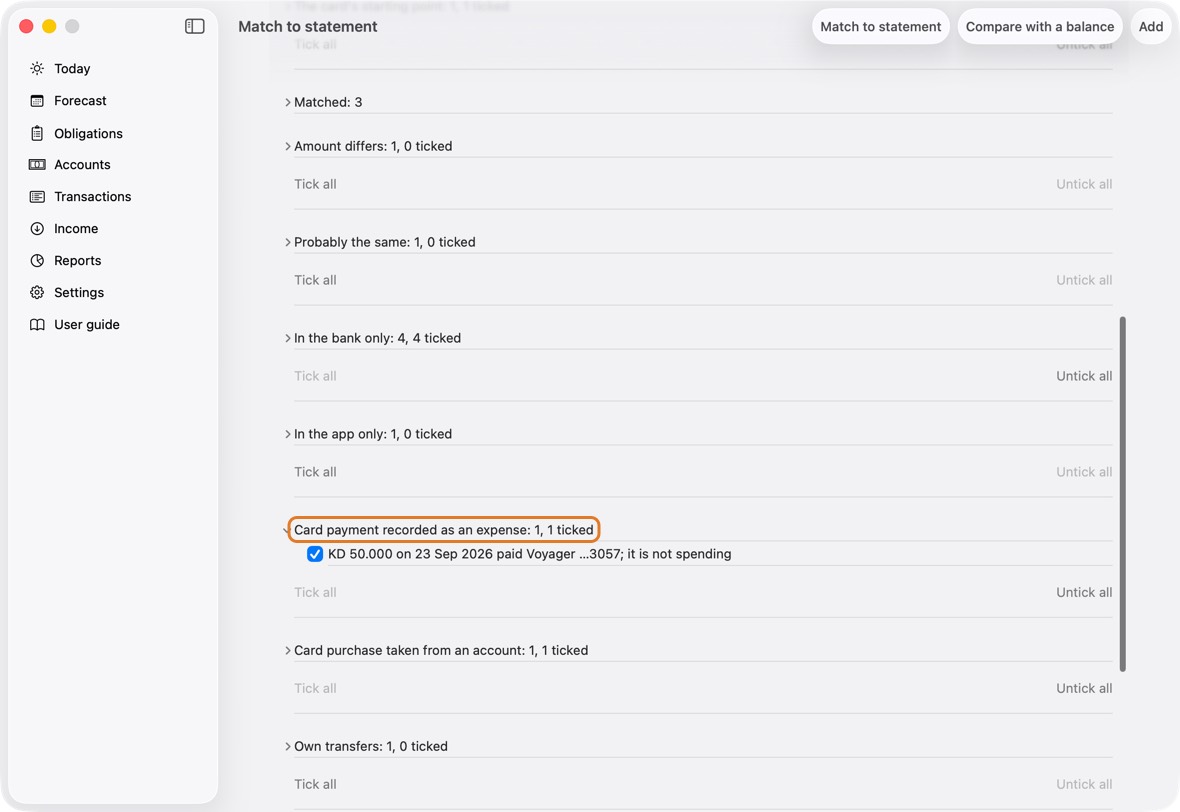Click the User guide book icon
The width and height of the screenshot is (1180, 812).
click(x=37, y=324)
